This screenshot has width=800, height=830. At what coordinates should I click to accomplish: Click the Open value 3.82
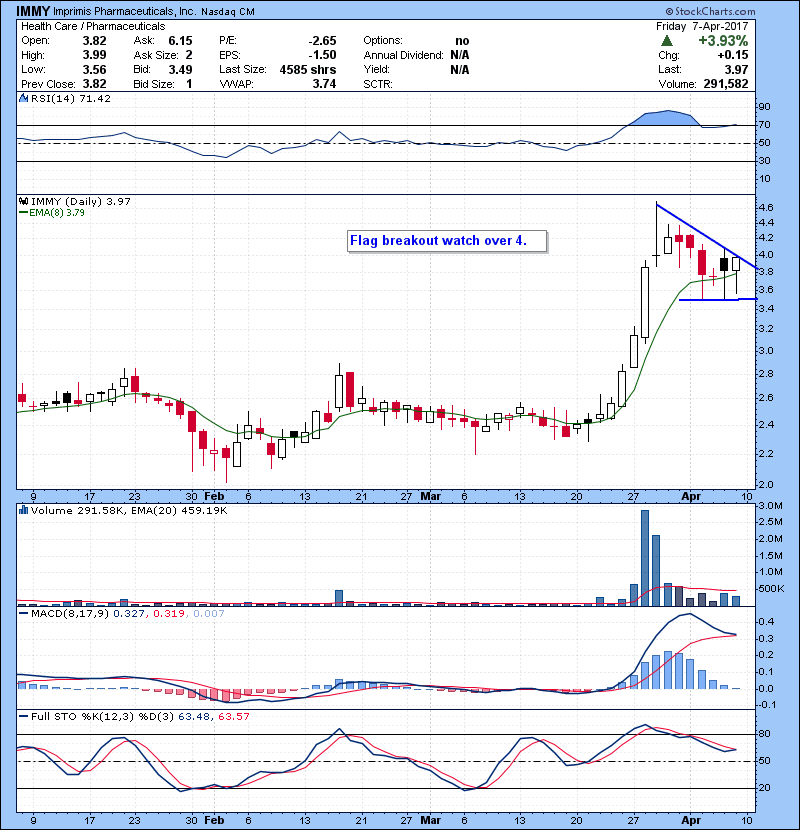(94, 41)
